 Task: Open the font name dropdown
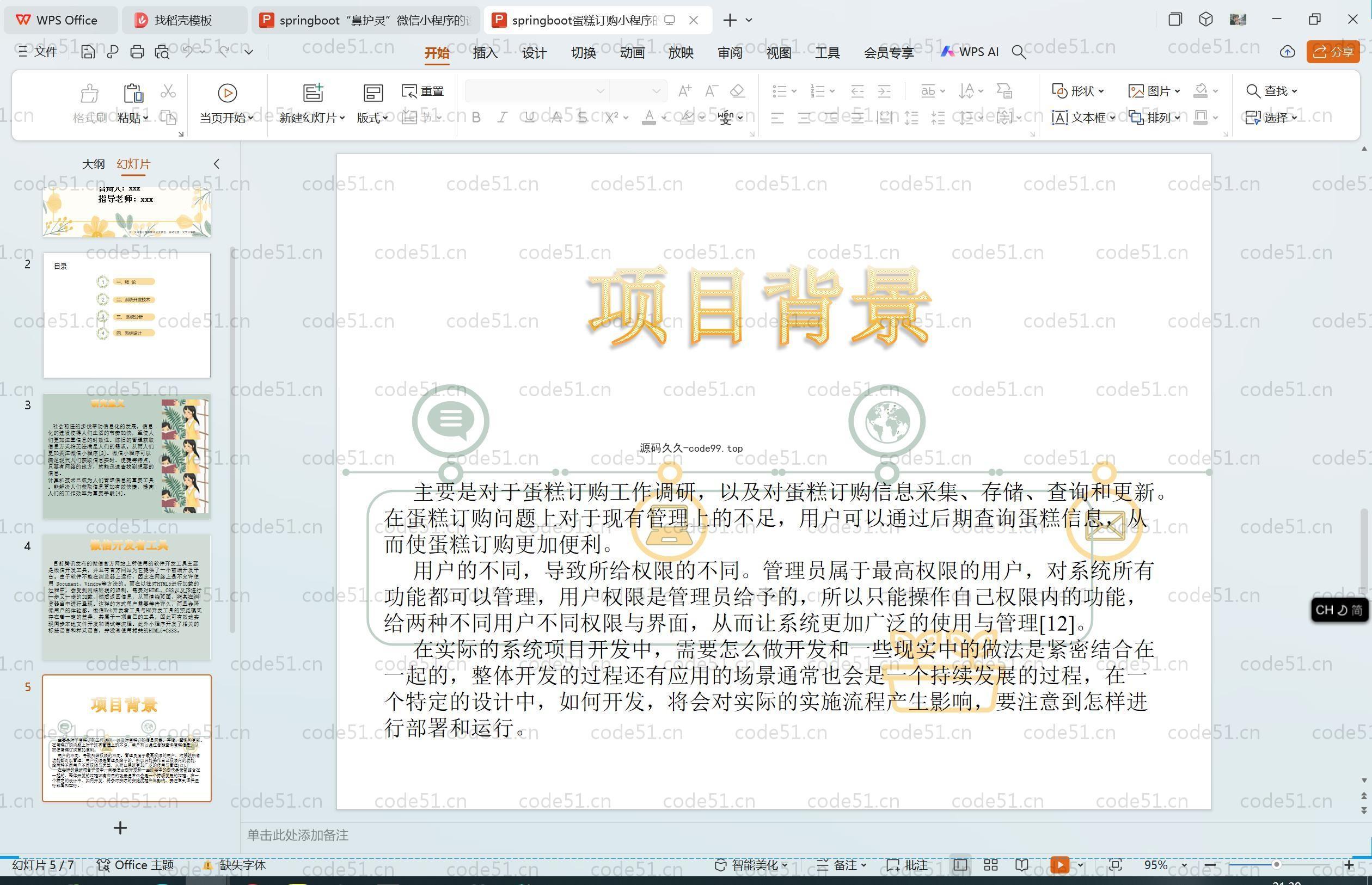600,91
